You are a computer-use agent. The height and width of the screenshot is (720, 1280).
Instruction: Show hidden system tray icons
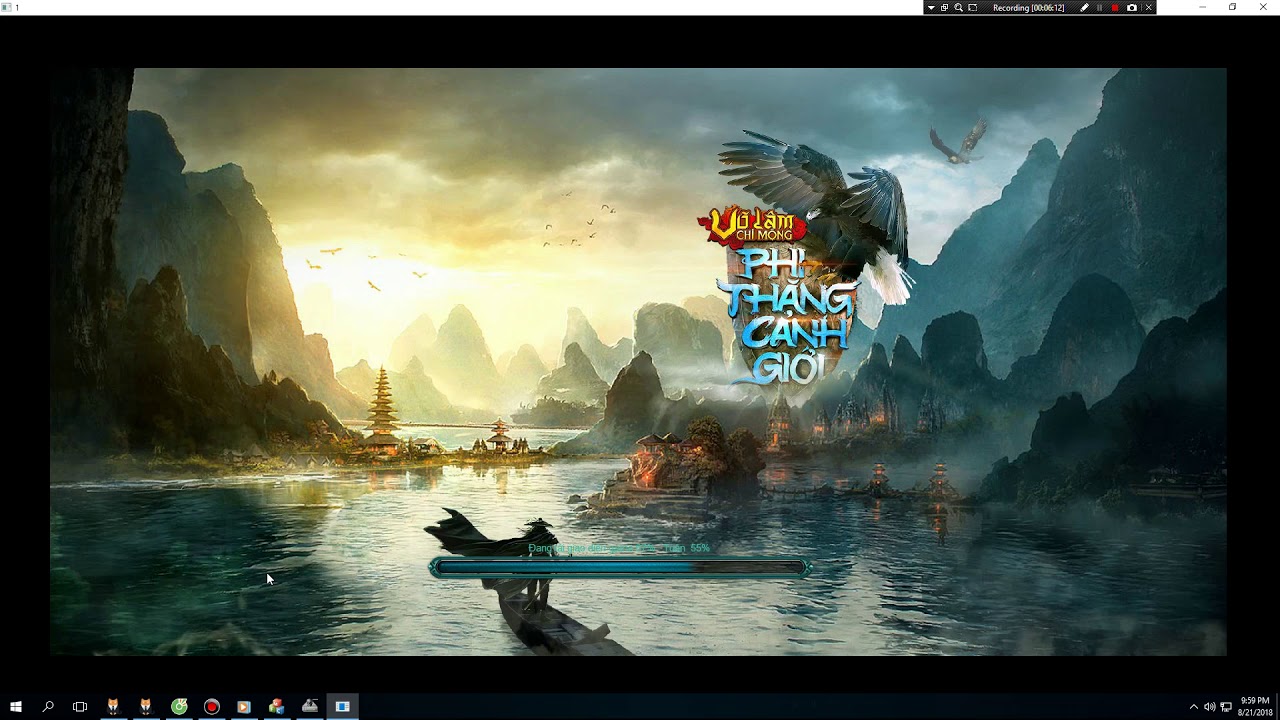pos(1193,707)
